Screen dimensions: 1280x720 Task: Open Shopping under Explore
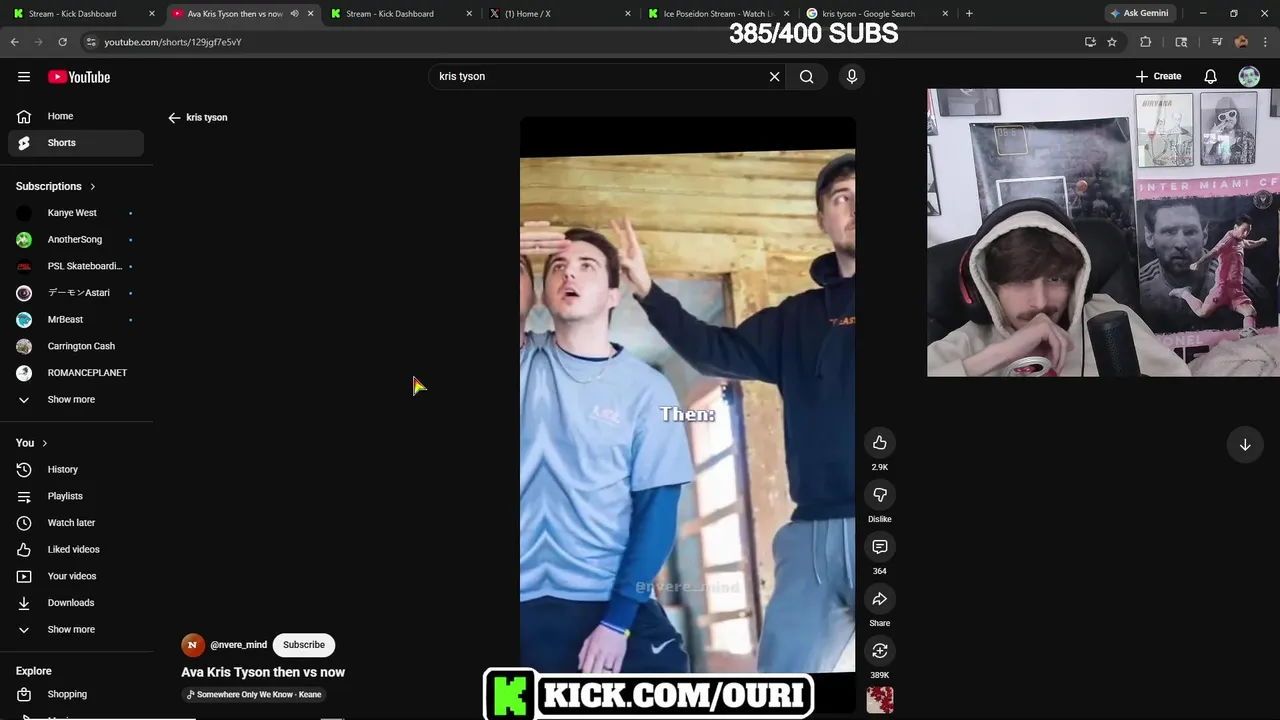(x=76, y=694)
